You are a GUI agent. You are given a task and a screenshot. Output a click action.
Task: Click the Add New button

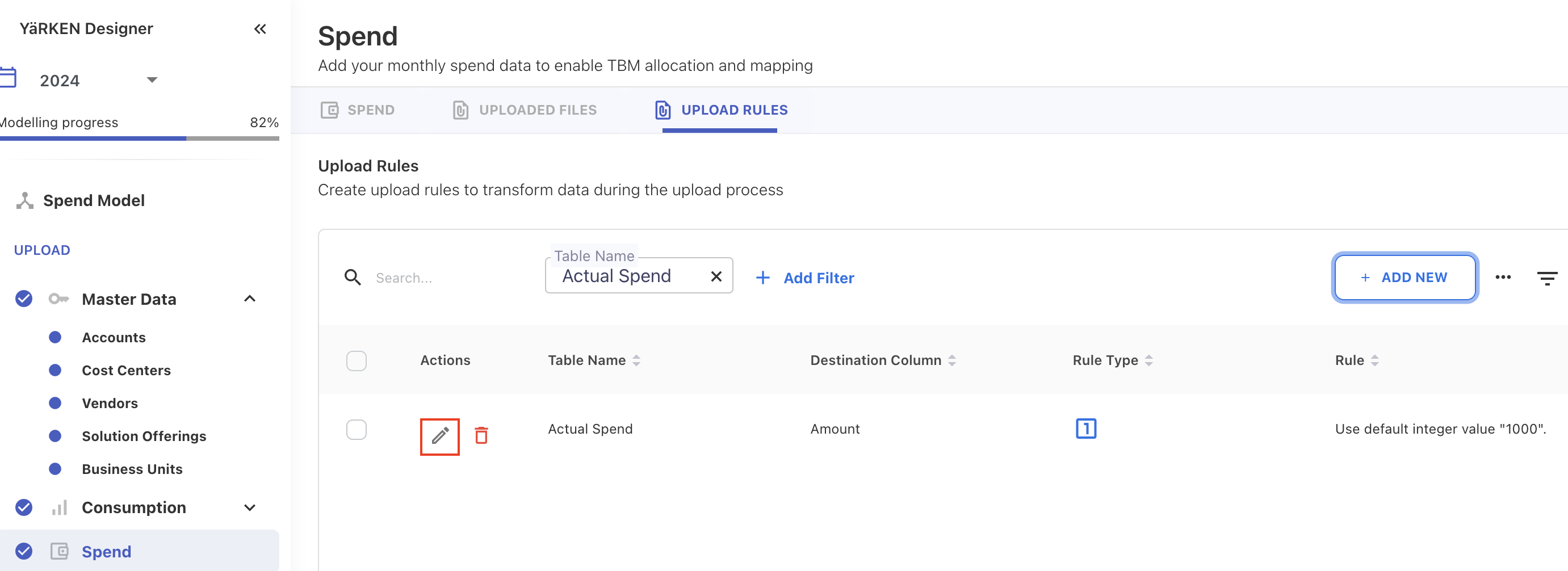tap(1405, 278)
